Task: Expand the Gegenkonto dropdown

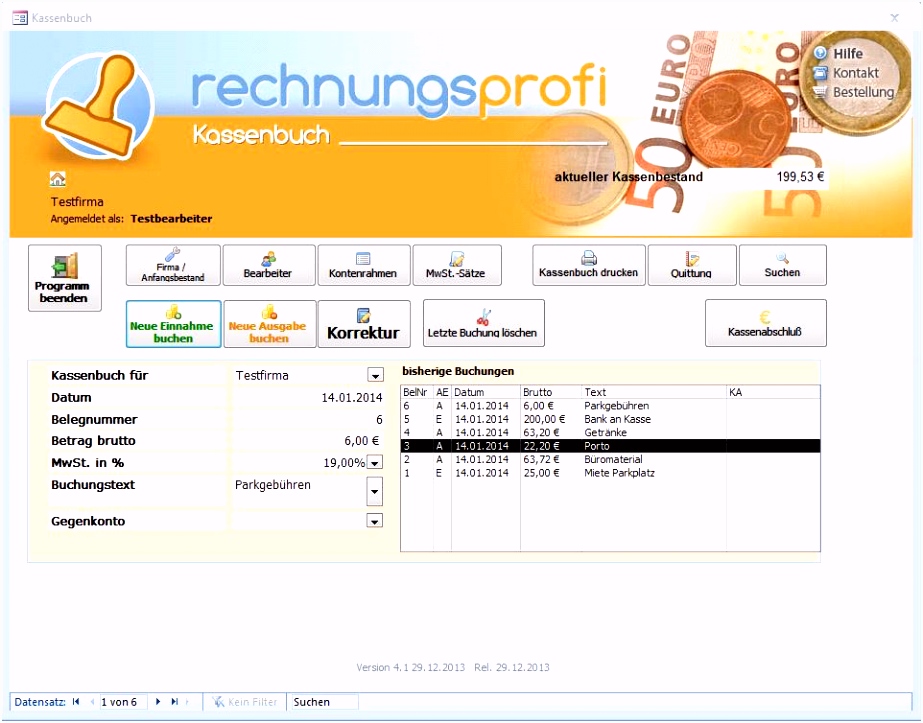Action: [x=374, y=521]
